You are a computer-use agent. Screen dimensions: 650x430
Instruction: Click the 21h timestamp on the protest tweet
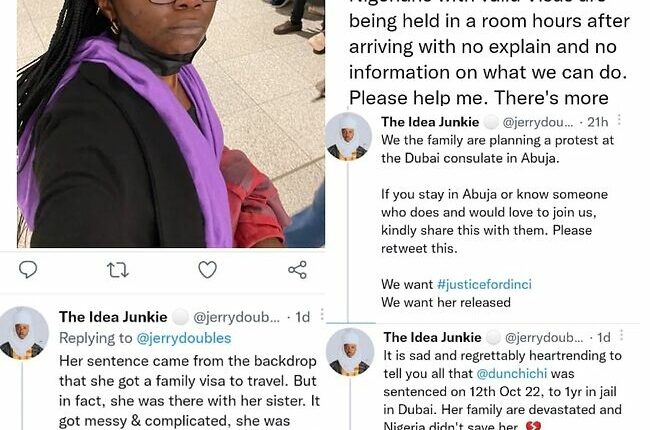pos(598,122)
